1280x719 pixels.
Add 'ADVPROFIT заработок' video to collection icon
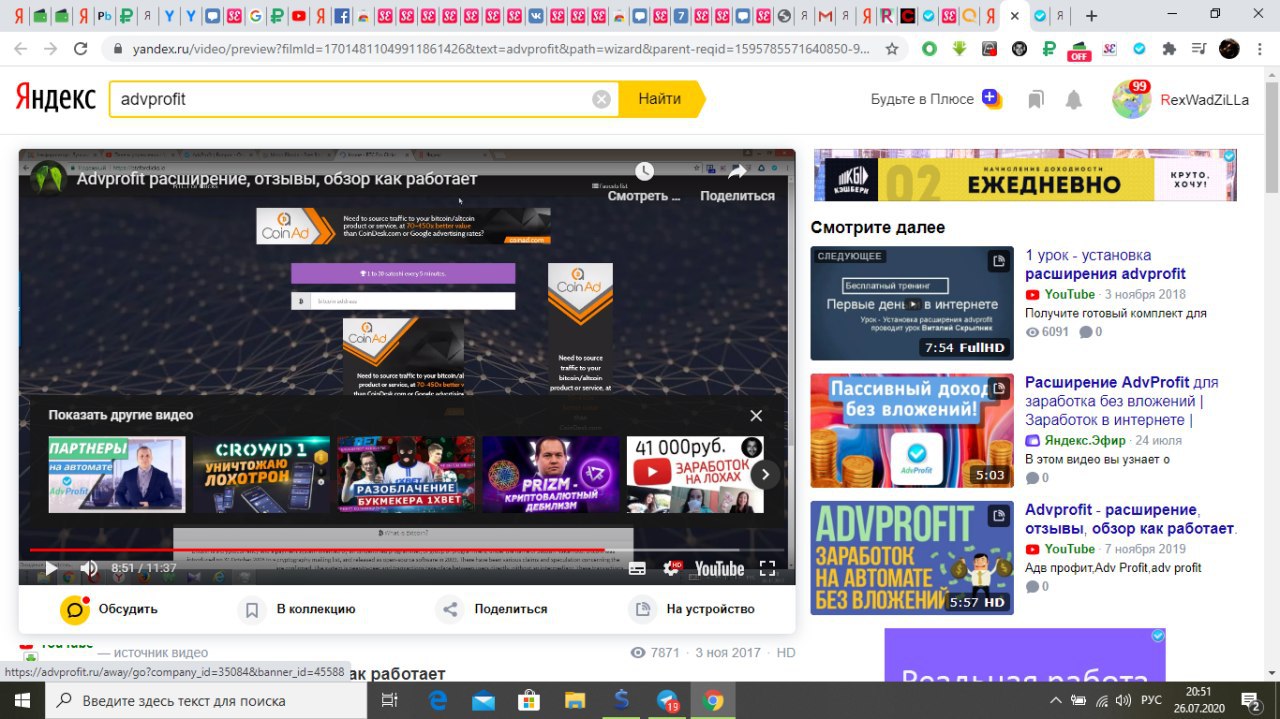(x=998, y=517)
